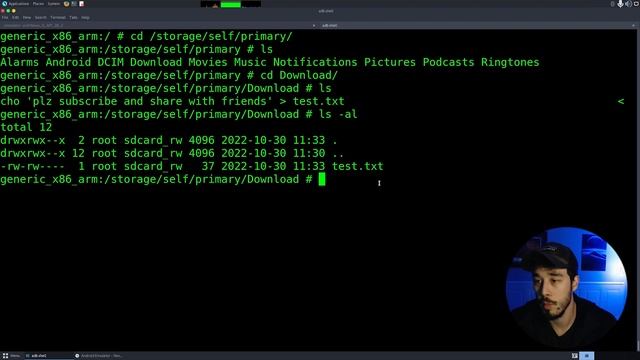Open the terminal Edit menu
Viewport: 640px width, 360px height.
pos(16,18)
